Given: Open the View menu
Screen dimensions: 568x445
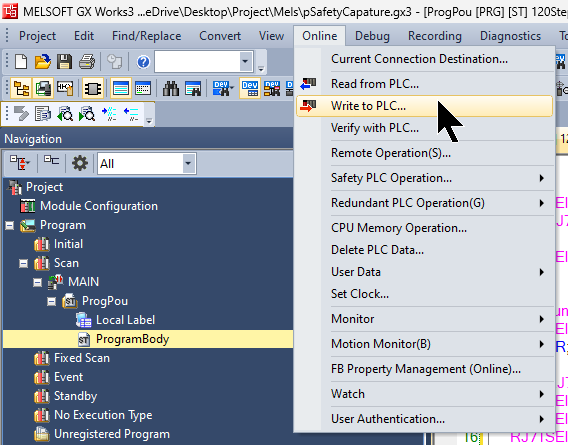Looking at the screenshot, I should tap(271, 36).
